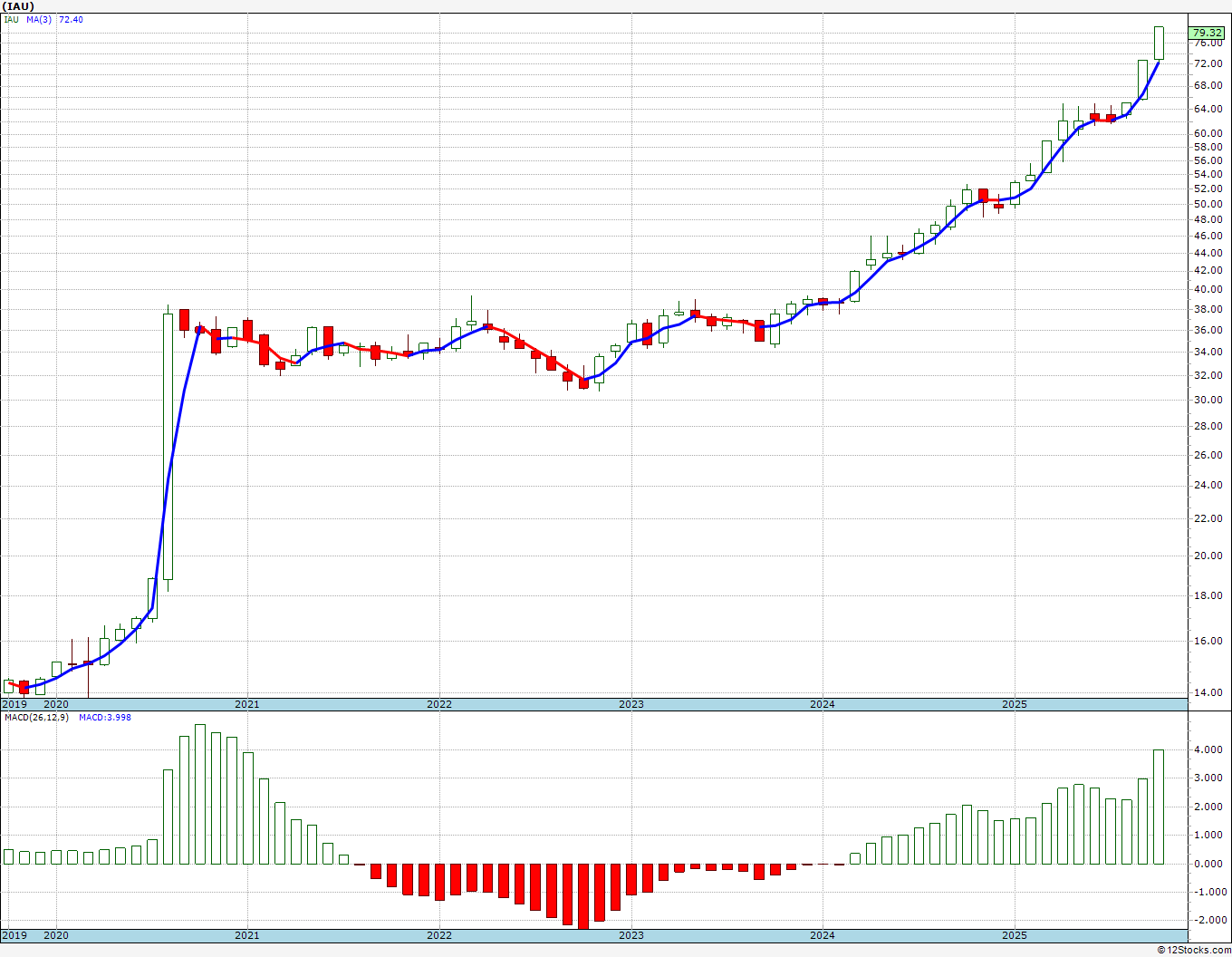Click the 16.00 price axis label
This screenshot has height=957, width=1232.
[x=1208, y=642]
